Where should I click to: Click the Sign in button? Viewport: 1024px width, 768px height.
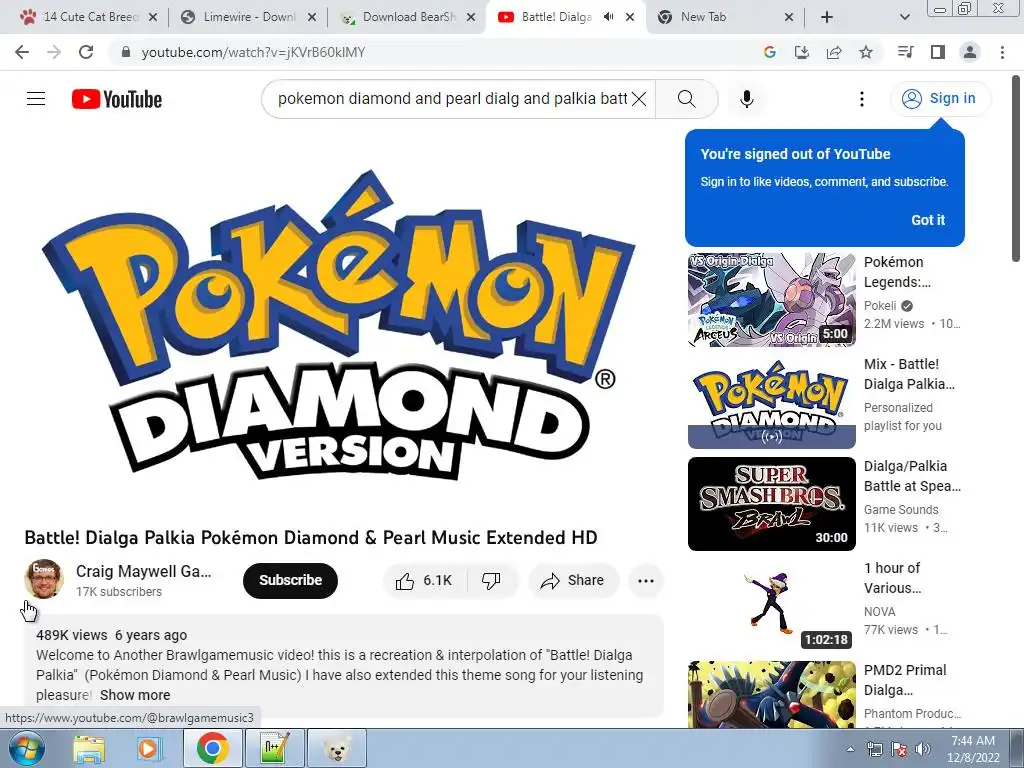[940, 99]
